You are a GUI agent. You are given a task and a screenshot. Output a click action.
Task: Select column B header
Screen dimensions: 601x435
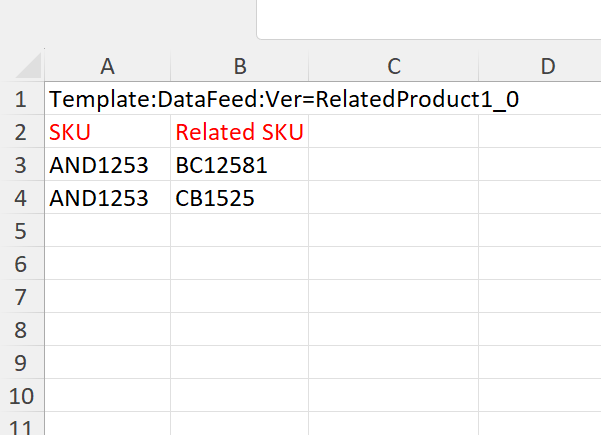tap(240, 66)
